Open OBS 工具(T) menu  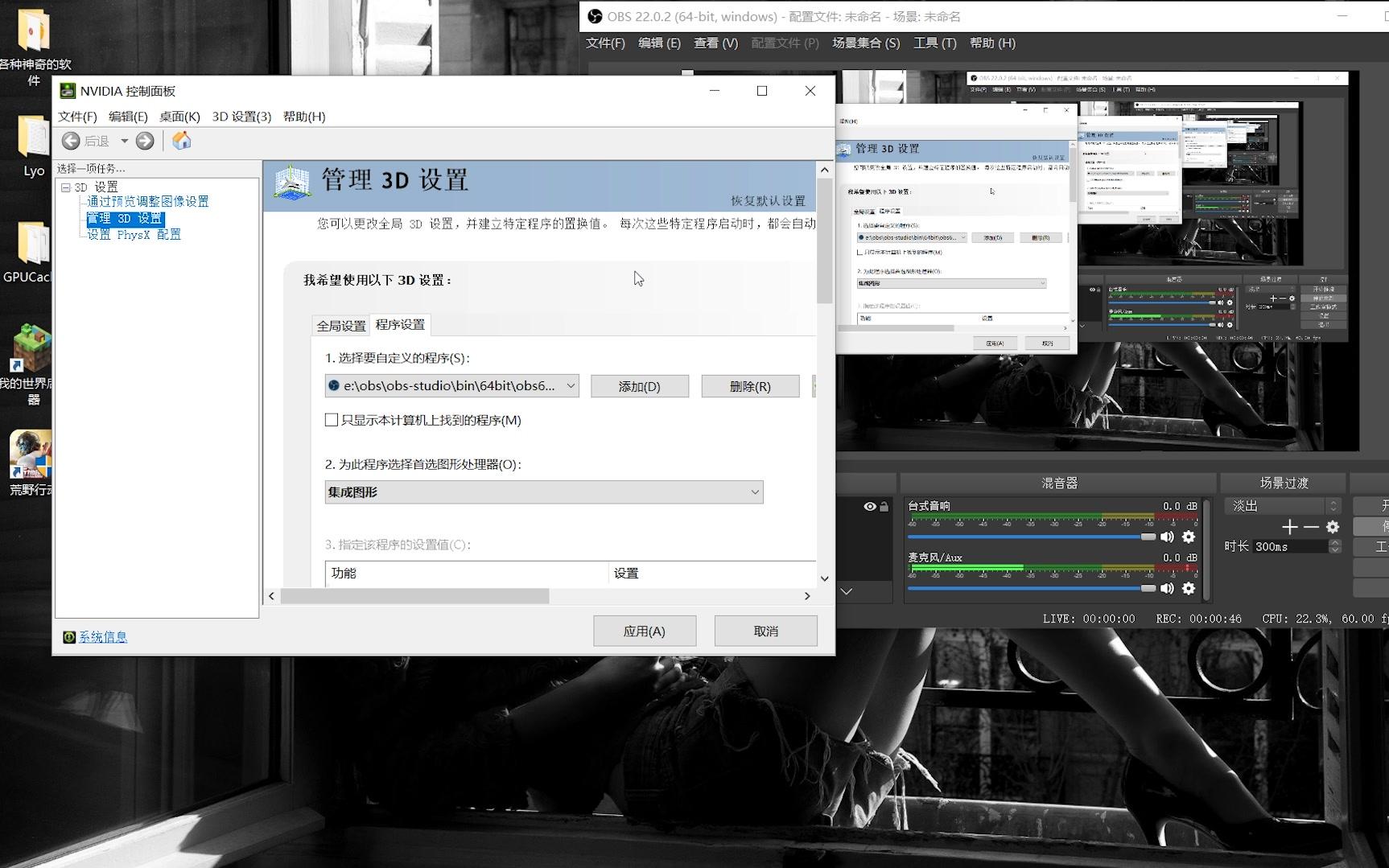pos(934,43)
